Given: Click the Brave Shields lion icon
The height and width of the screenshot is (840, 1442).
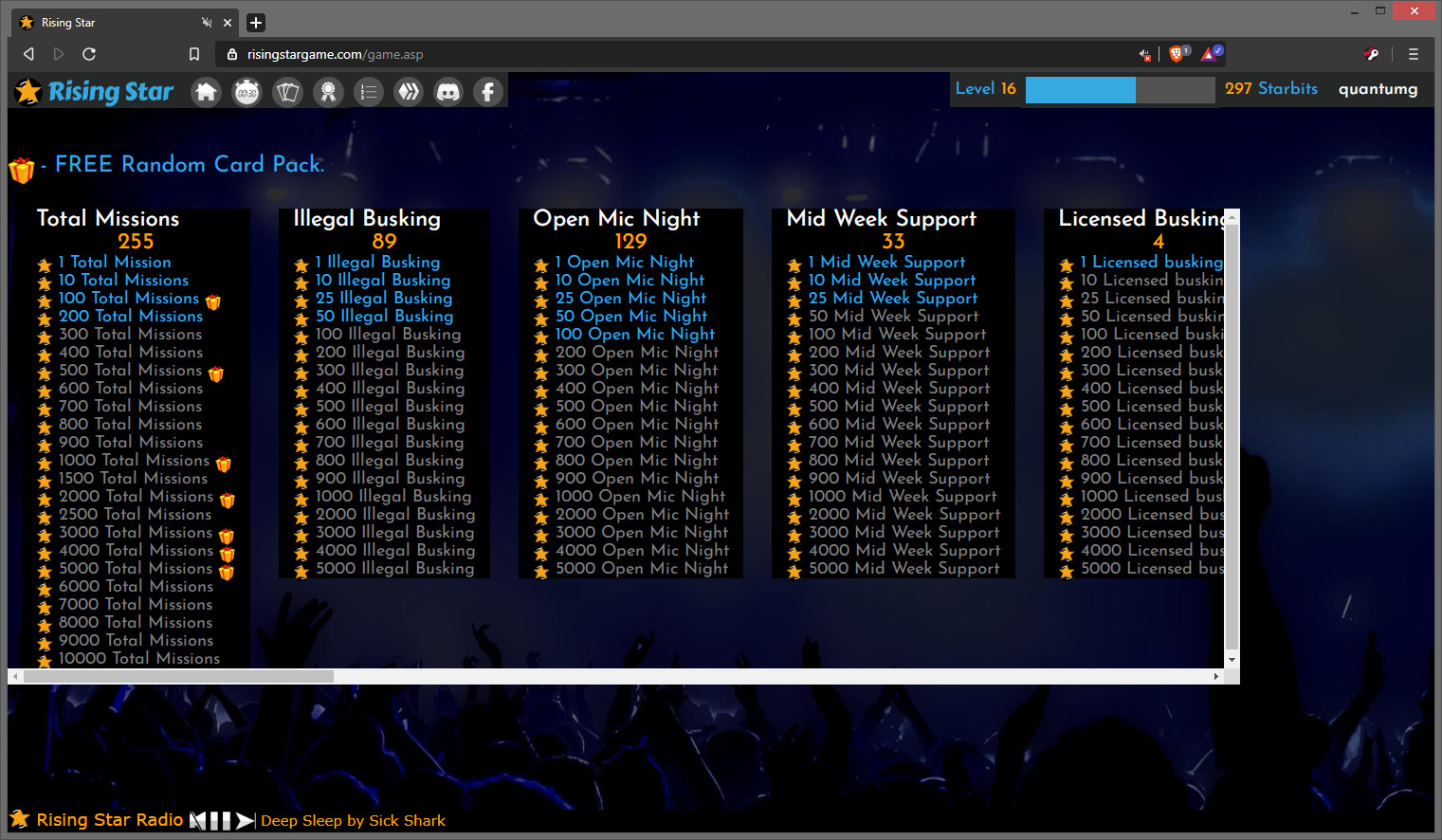Looking at the screenshot, I should [x=1177, y=54].
